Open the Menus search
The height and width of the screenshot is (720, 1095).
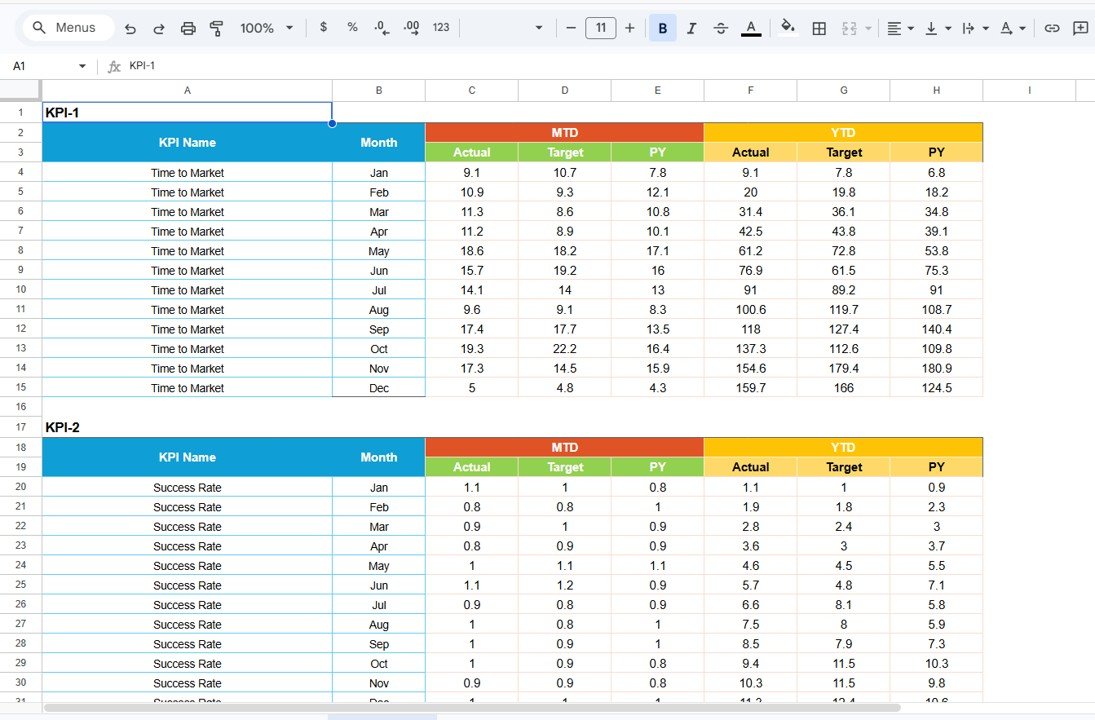click(x=67, y=27)
